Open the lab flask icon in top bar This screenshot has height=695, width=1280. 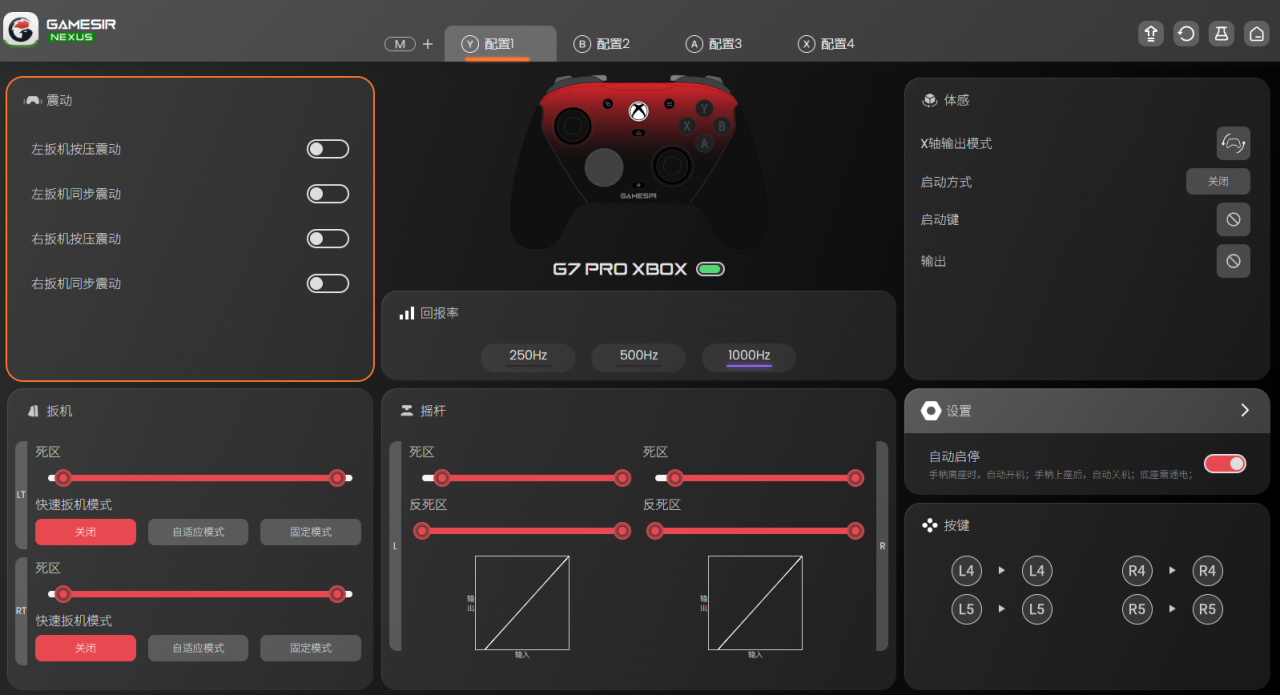pyautogui.click(x=1221, y=33)
